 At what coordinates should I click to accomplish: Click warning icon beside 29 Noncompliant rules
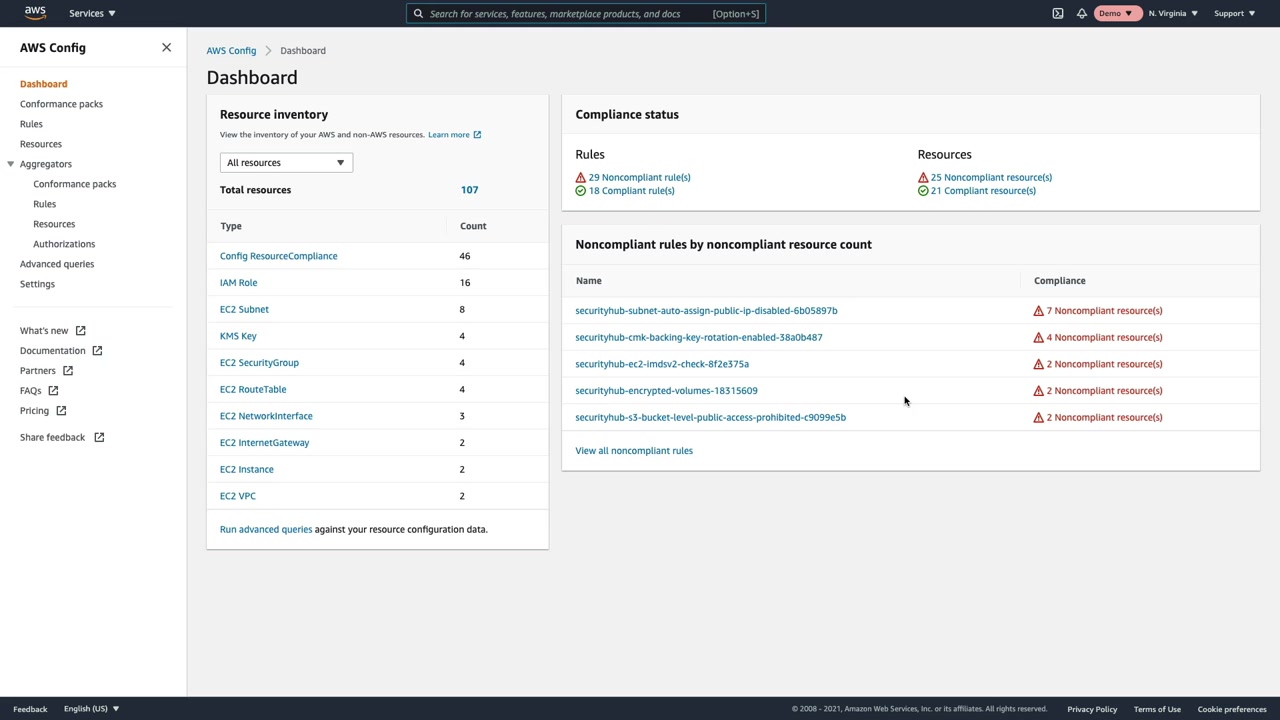[581, 178]
